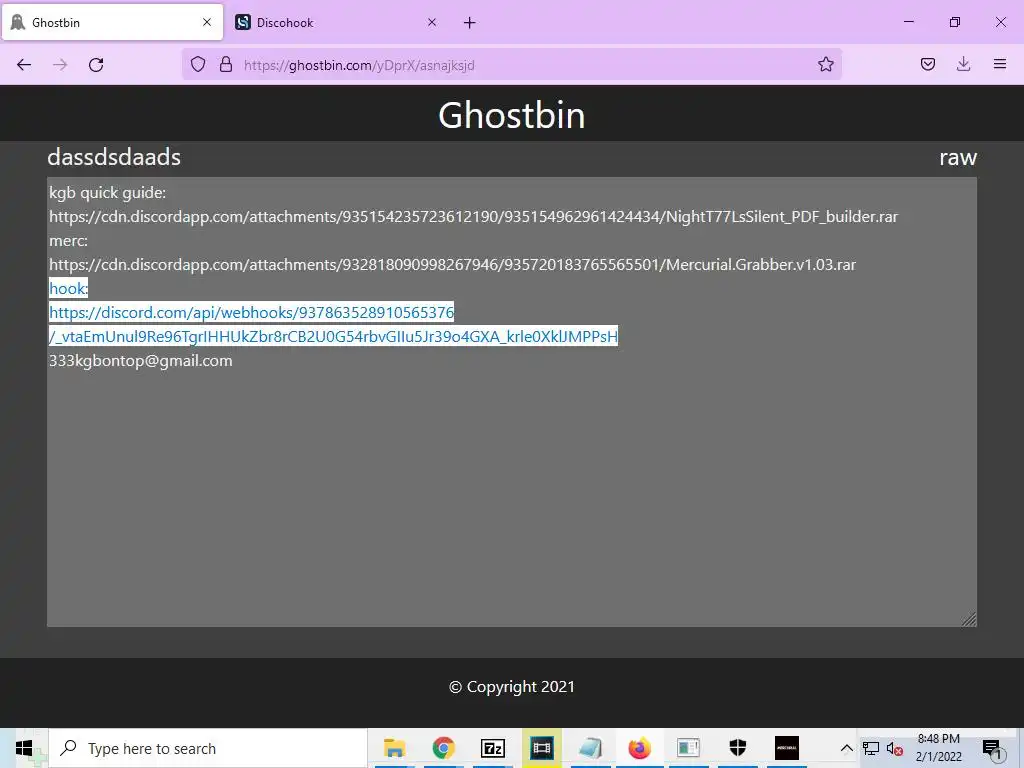Close the Discohook tab
The height and width of the screenshot is (768, 1024).
[x=432, y=22]
